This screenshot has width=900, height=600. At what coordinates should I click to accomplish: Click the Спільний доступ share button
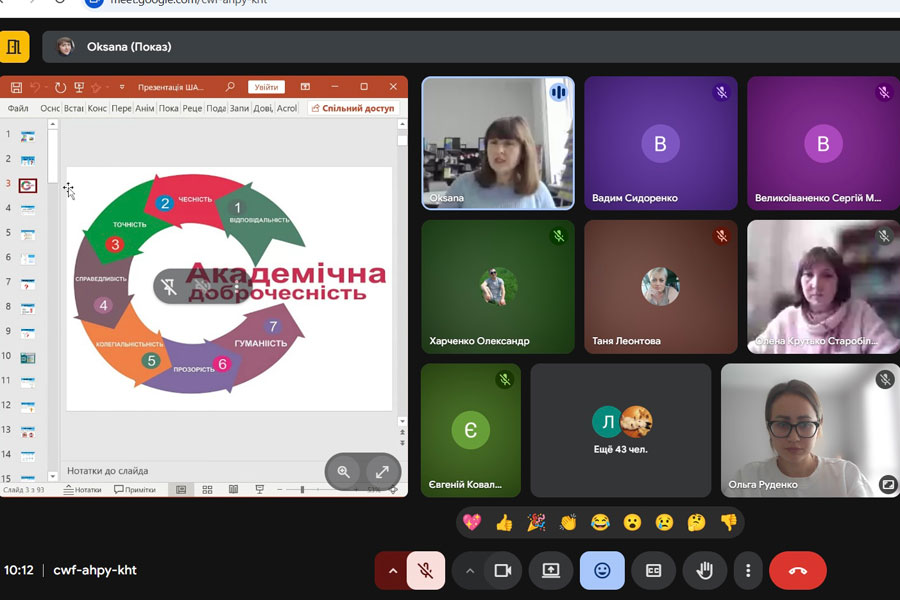[x=353, y=108]
